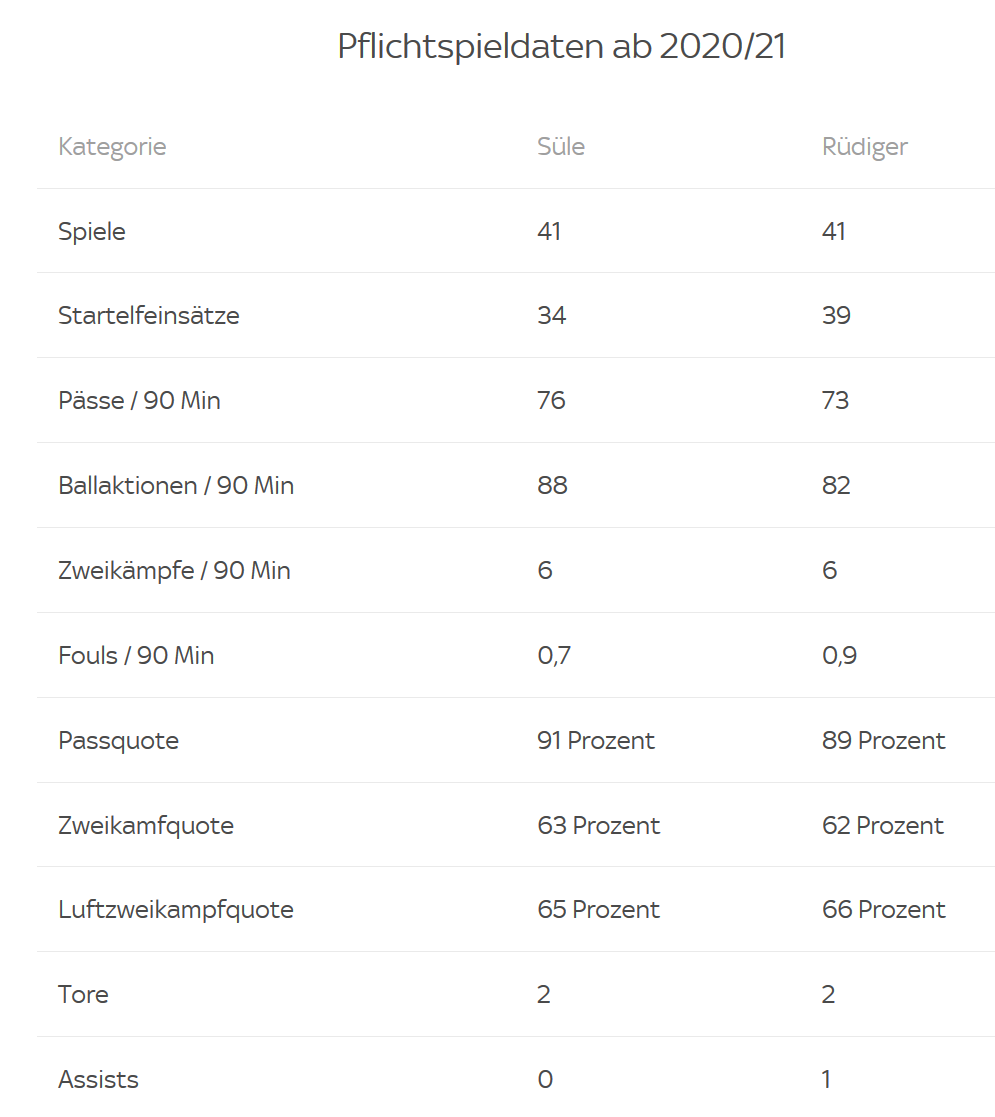995x1117 pixels.
Task: Click Rüdiger's 89 Prozent Passquote value
Action: 883,741
